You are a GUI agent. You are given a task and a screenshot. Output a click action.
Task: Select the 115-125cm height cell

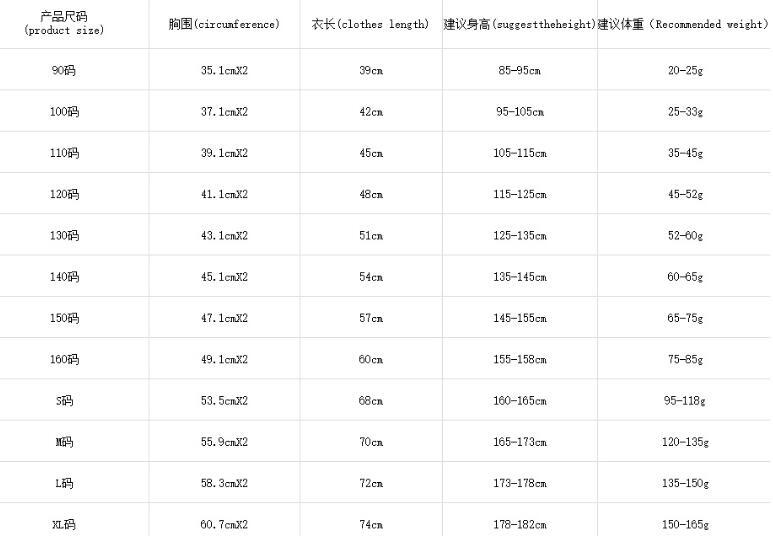(x=519, y=194)
